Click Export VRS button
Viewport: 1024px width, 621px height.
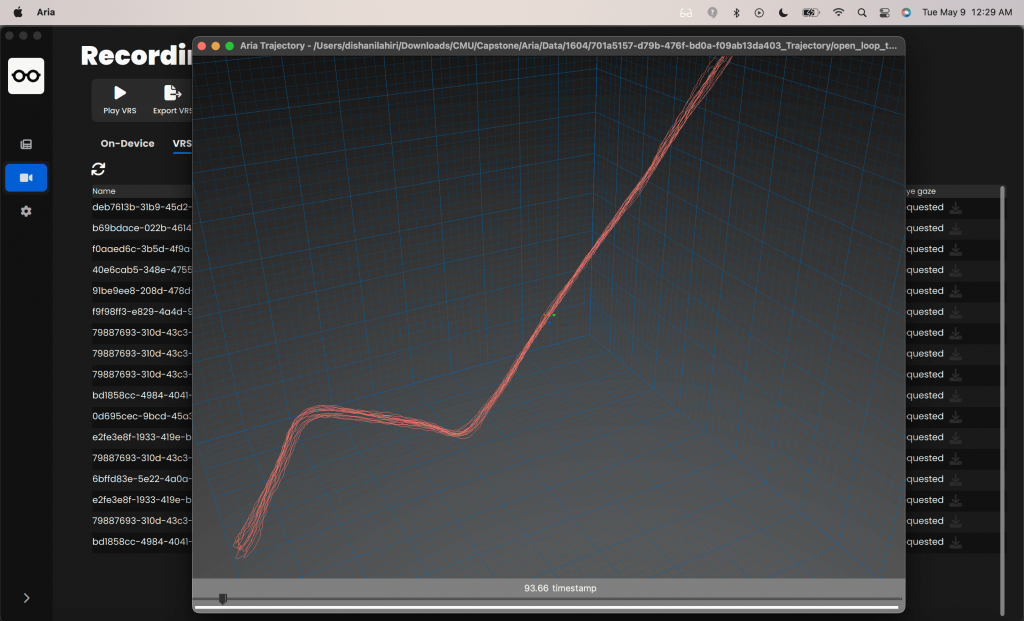[x=172, y=100]
